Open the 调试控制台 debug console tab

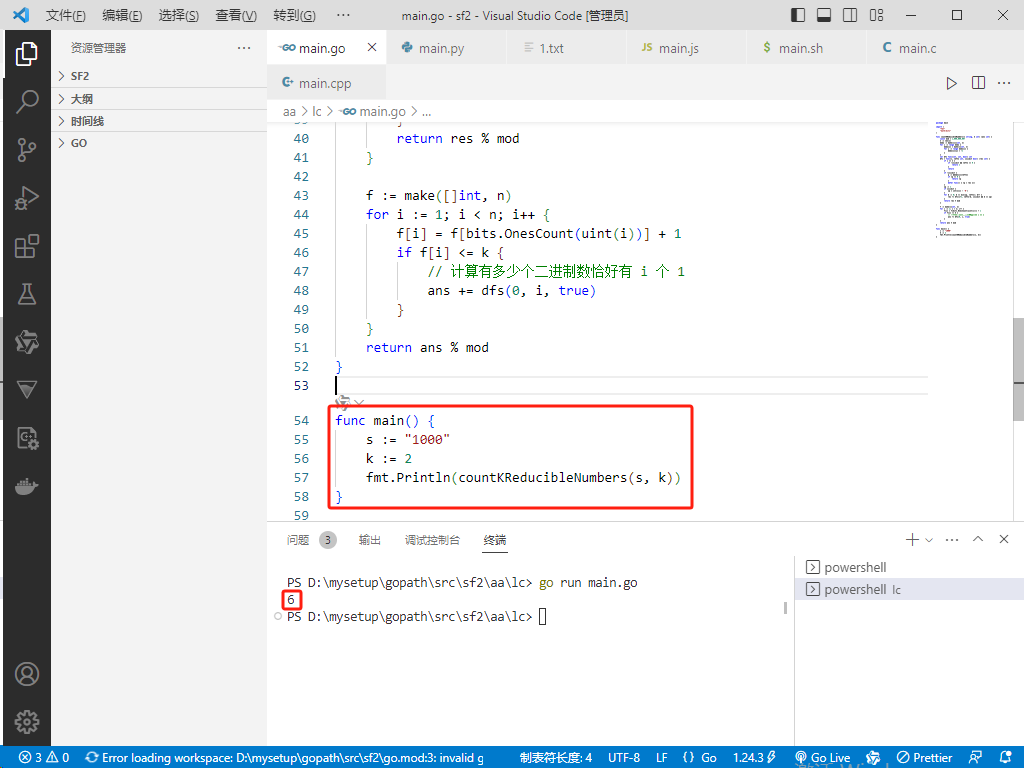click(432, 540)
